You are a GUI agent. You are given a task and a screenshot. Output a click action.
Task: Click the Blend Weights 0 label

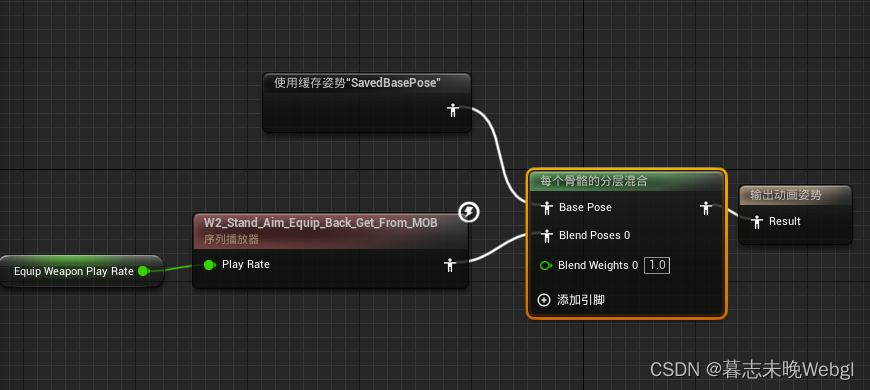pos(598,266)
